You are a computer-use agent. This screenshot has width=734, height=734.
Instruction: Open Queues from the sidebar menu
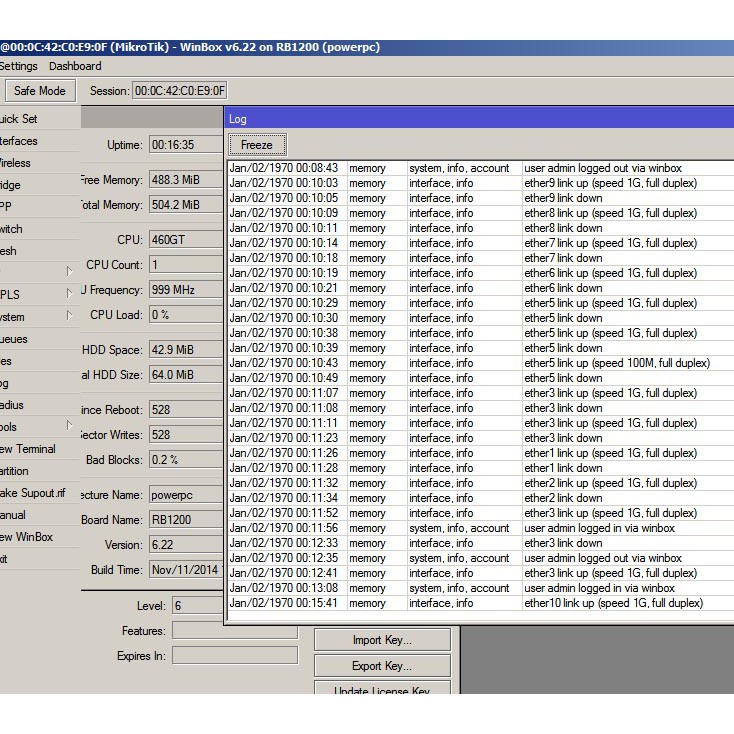point(14,339)
